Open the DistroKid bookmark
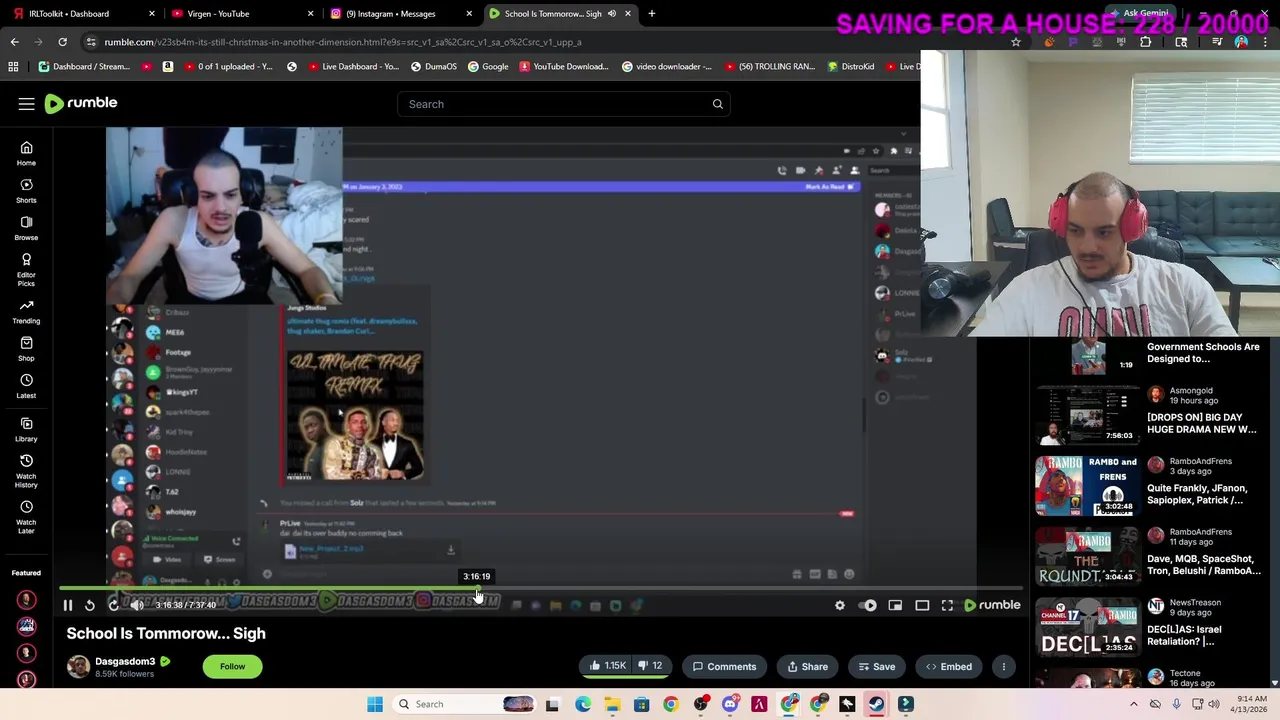This screenshot has height=720, width=1280. click(x=852, y=67)
